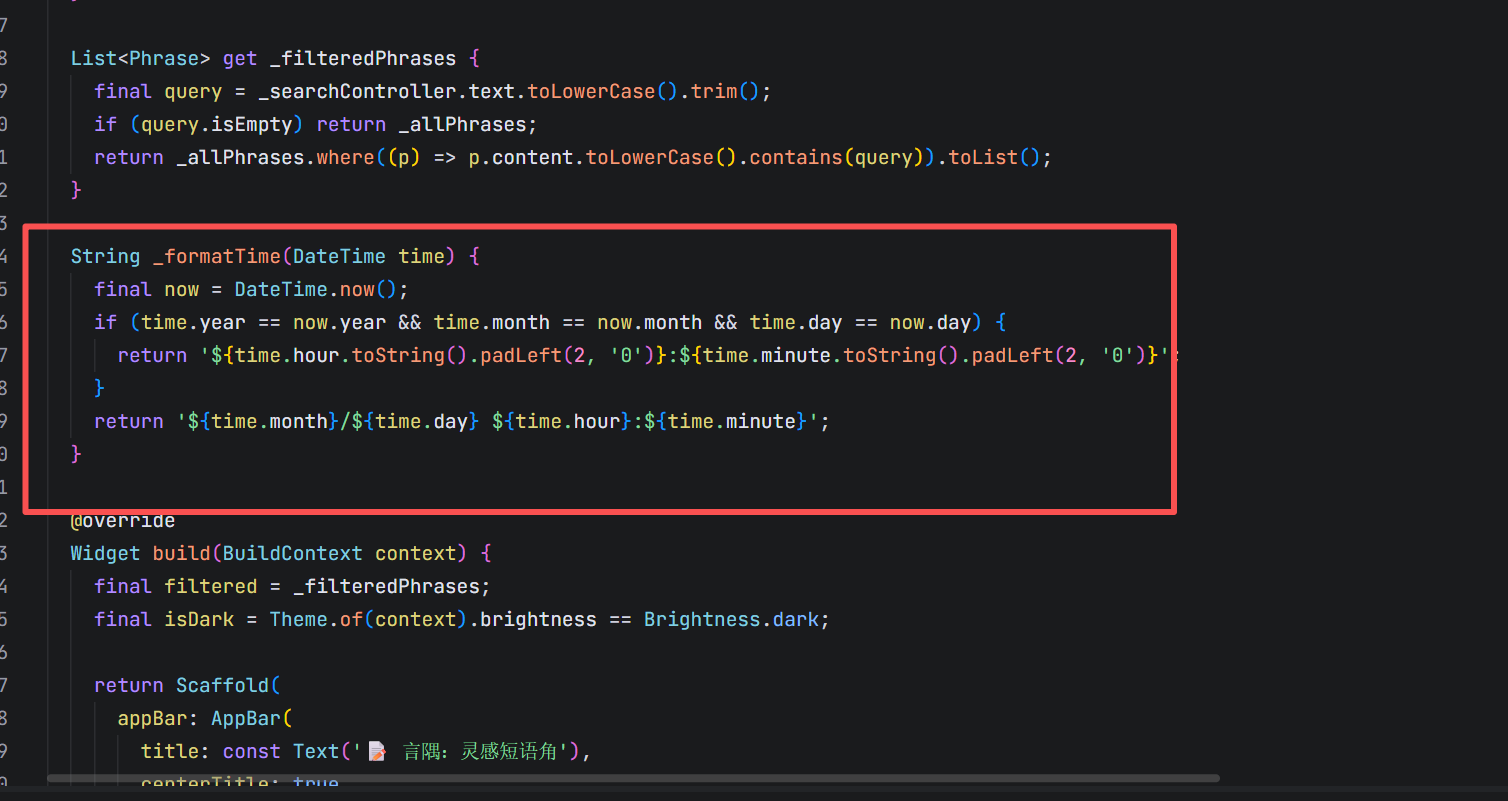
Task: Click p.content in the where lambda
Action: (520, 157)
